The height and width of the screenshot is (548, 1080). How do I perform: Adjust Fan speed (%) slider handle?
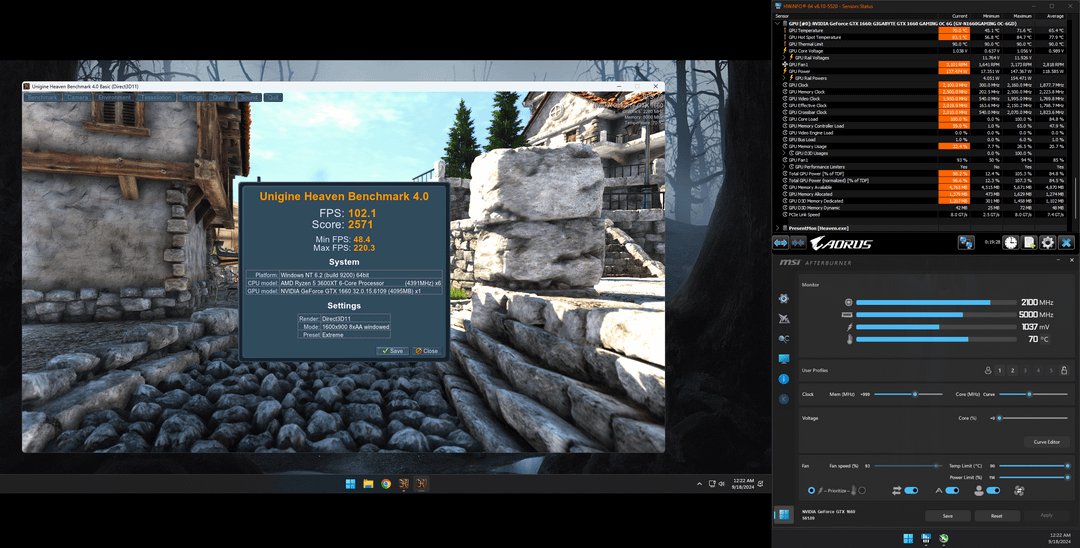(937, 466)
